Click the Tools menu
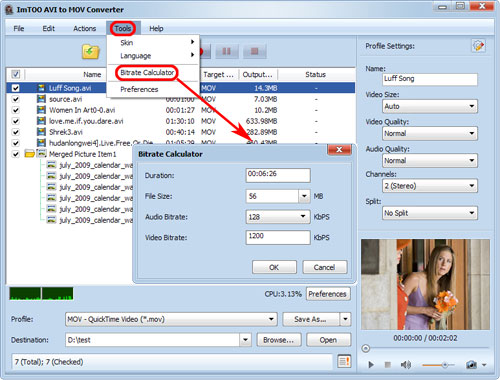Image resolution: width=500 pixels, height=380 pixels. click(x=123, y=28)
